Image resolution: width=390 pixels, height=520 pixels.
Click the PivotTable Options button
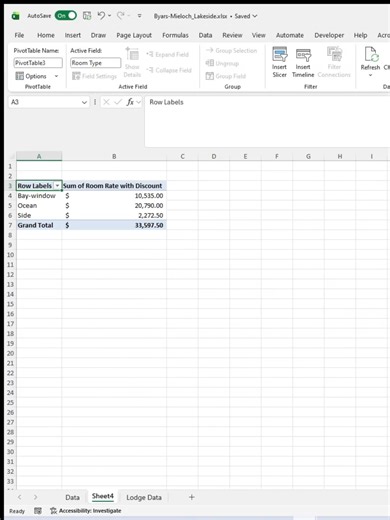pos(31,76)
